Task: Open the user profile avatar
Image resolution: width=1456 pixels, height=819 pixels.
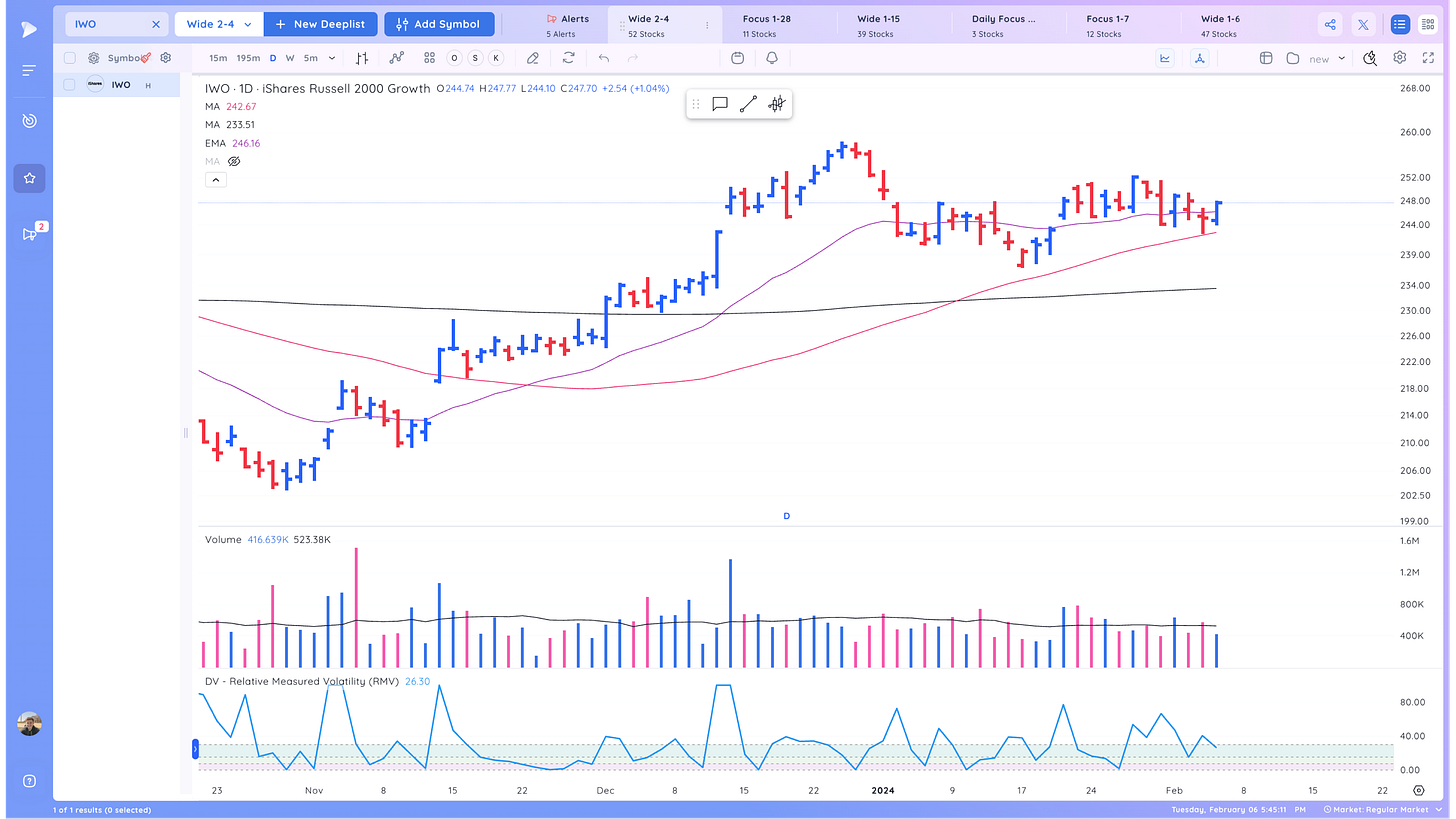Action: tap(29, 724)
